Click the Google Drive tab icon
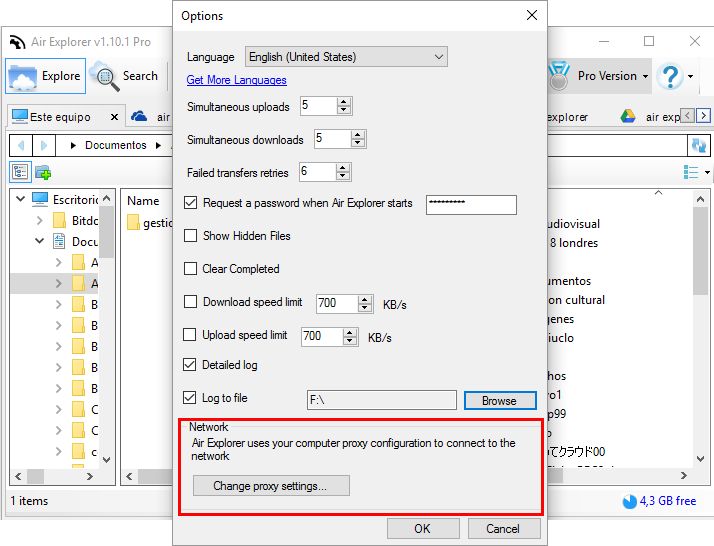Image resolution: width=714 pixels, height=546 pixels. pyautogui.click(x=628, y=117)
